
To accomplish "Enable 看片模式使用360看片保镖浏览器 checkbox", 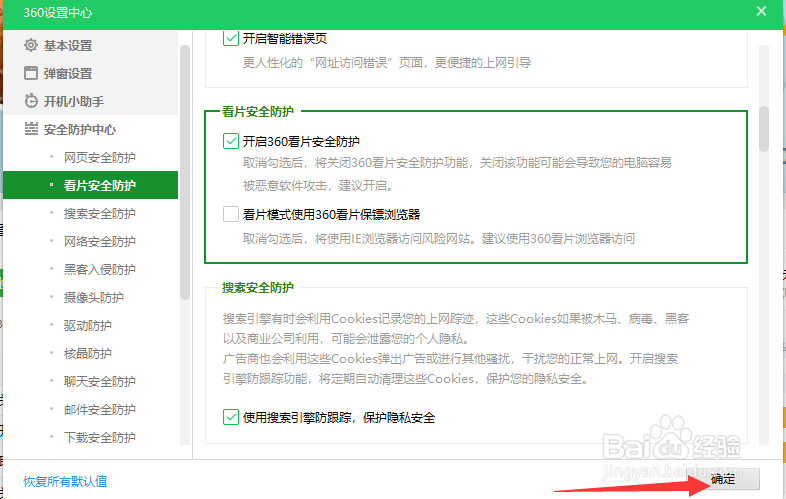I will tap(231, 214).
